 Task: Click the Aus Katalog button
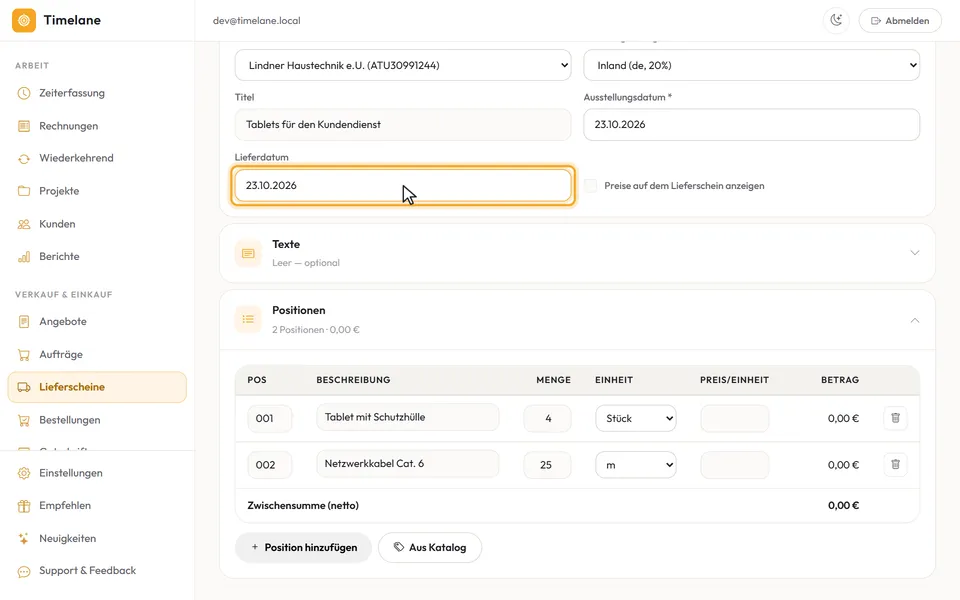[430, 547]
